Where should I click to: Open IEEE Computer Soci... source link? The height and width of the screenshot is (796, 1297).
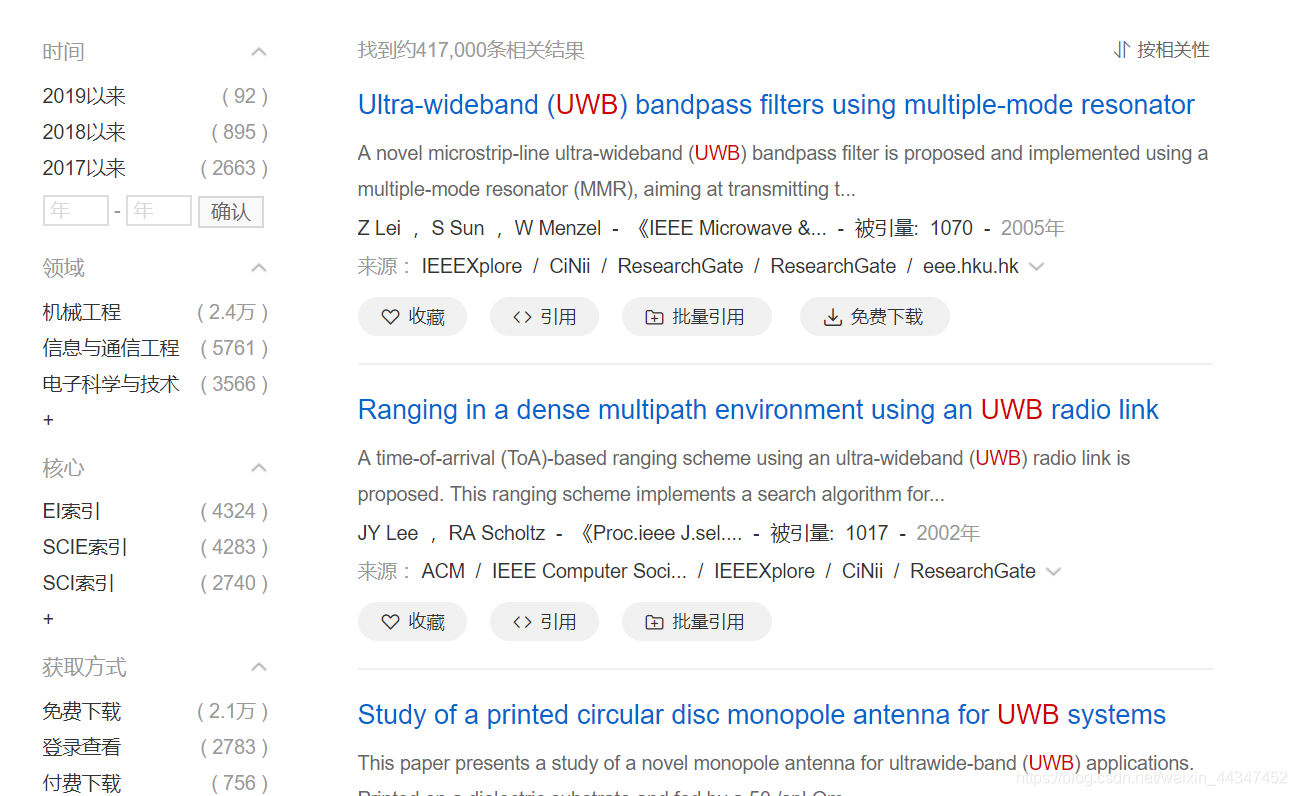pyautogui.click(x=589, y=572)
